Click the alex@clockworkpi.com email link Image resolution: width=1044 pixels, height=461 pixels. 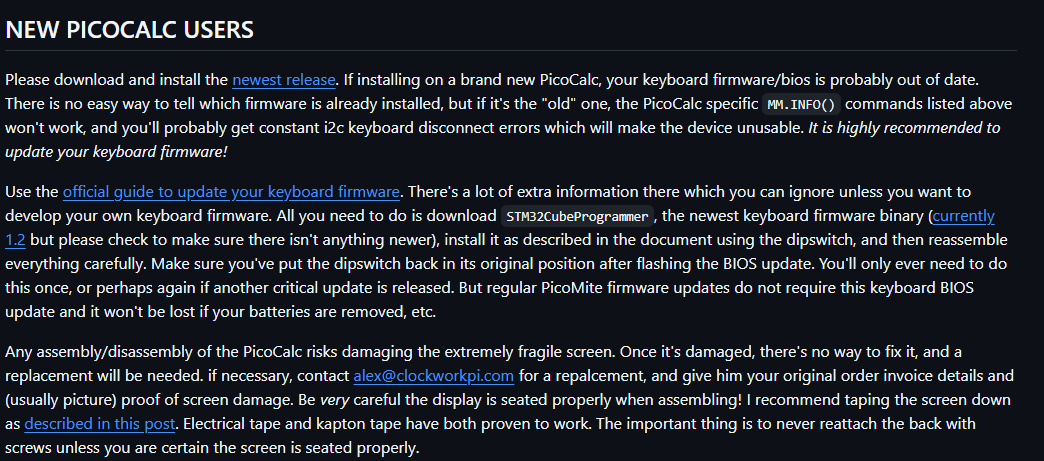433,376
